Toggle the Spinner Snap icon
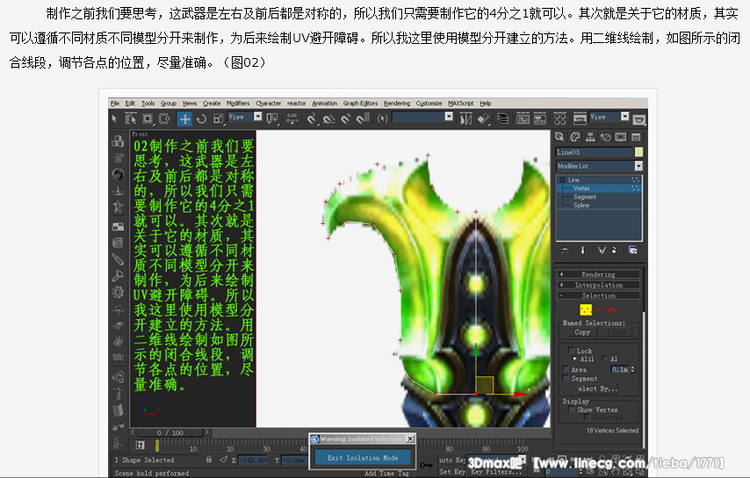The width and height of the screenshot is (750, 478). (363, 118)
